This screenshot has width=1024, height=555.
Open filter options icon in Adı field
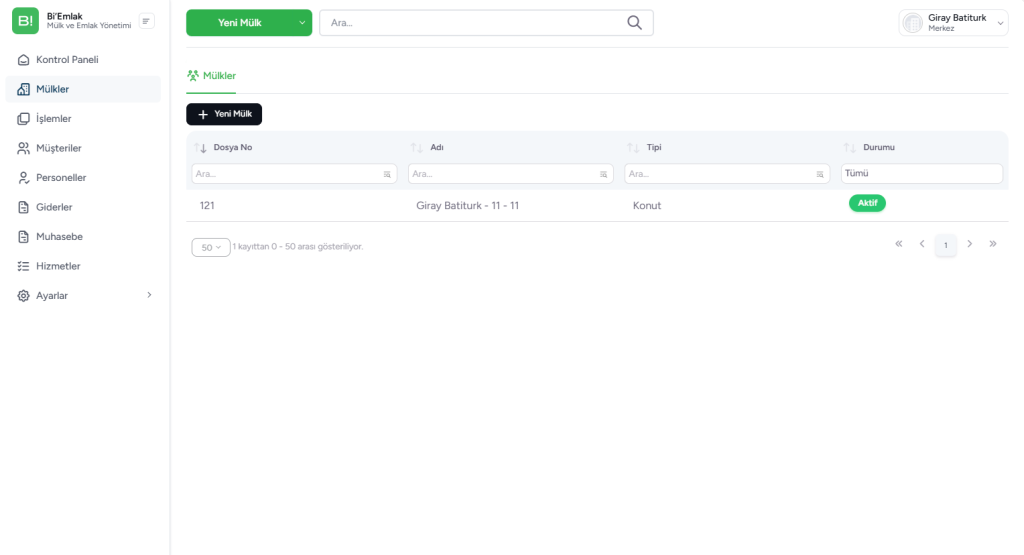[x=604, y=174]
